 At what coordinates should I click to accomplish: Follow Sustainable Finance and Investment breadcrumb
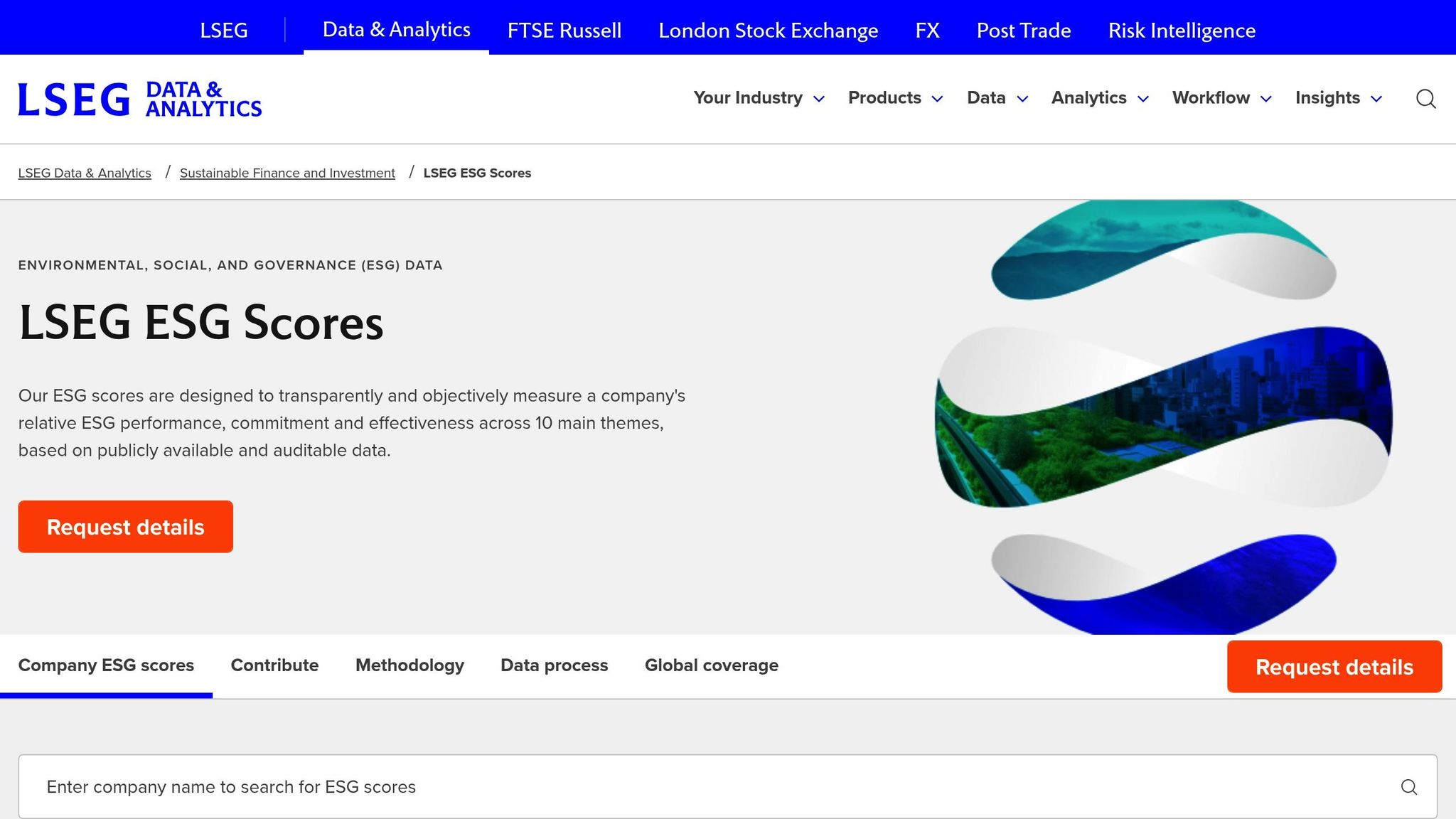[x=287, y=173]
